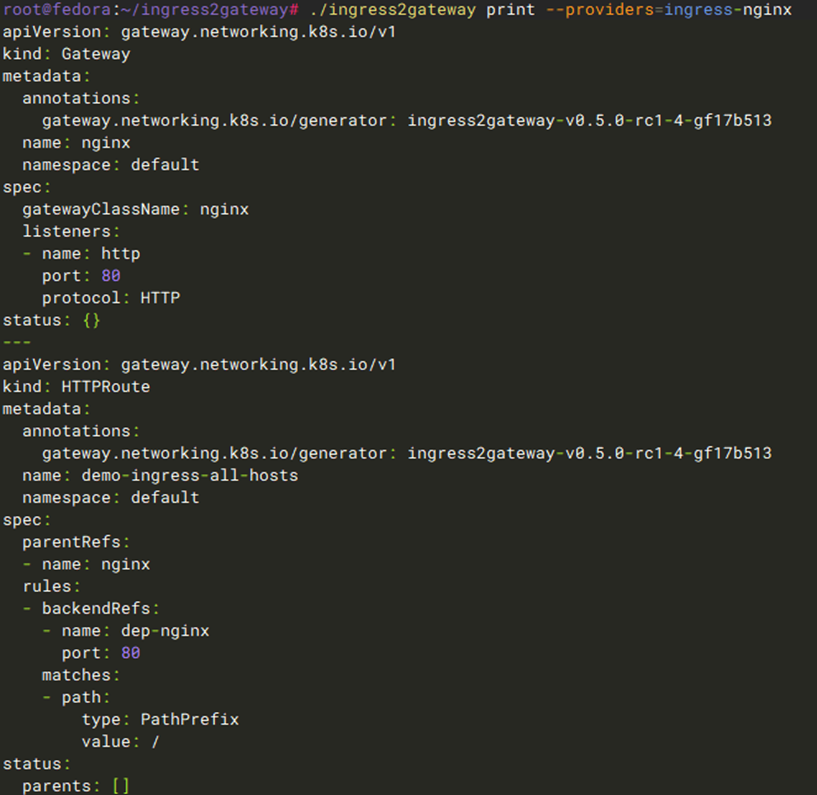Click the '---' document separator line
The height and width of the screenshot is (795, 817).
pyautogui.click(x=17, y=342)
